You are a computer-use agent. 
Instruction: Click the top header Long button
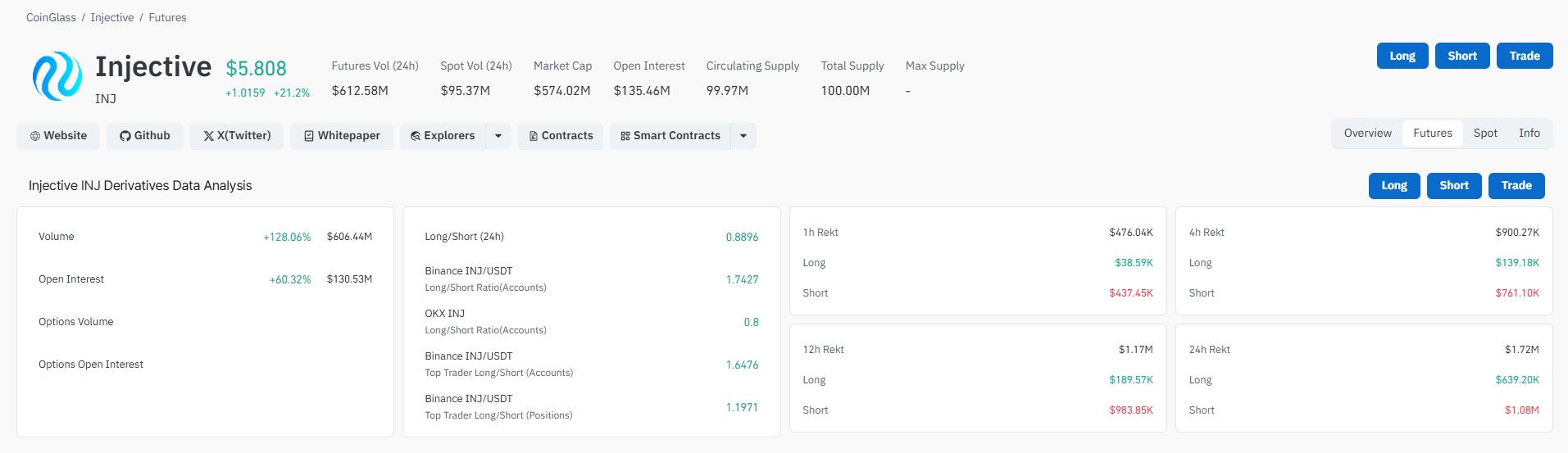pyautogui.click(x=1402, y=56)
